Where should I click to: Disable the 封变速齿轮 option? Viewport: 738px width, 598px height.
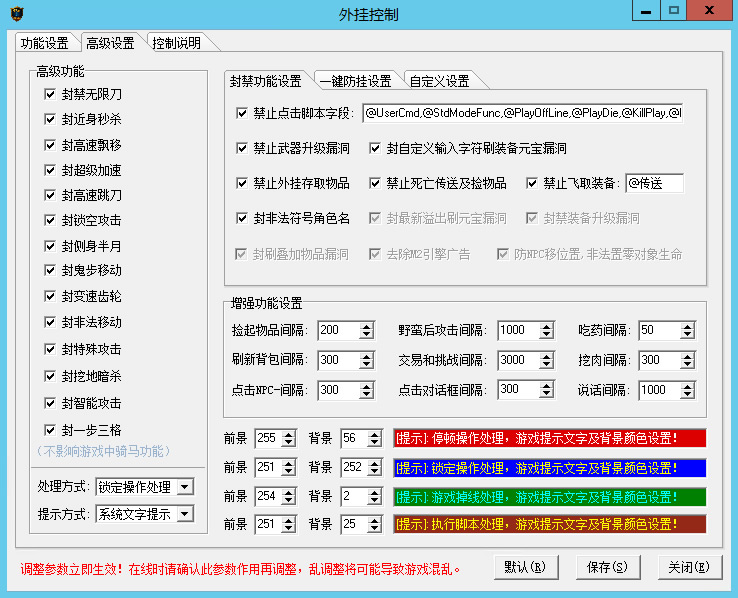click(x=49, y=296)
